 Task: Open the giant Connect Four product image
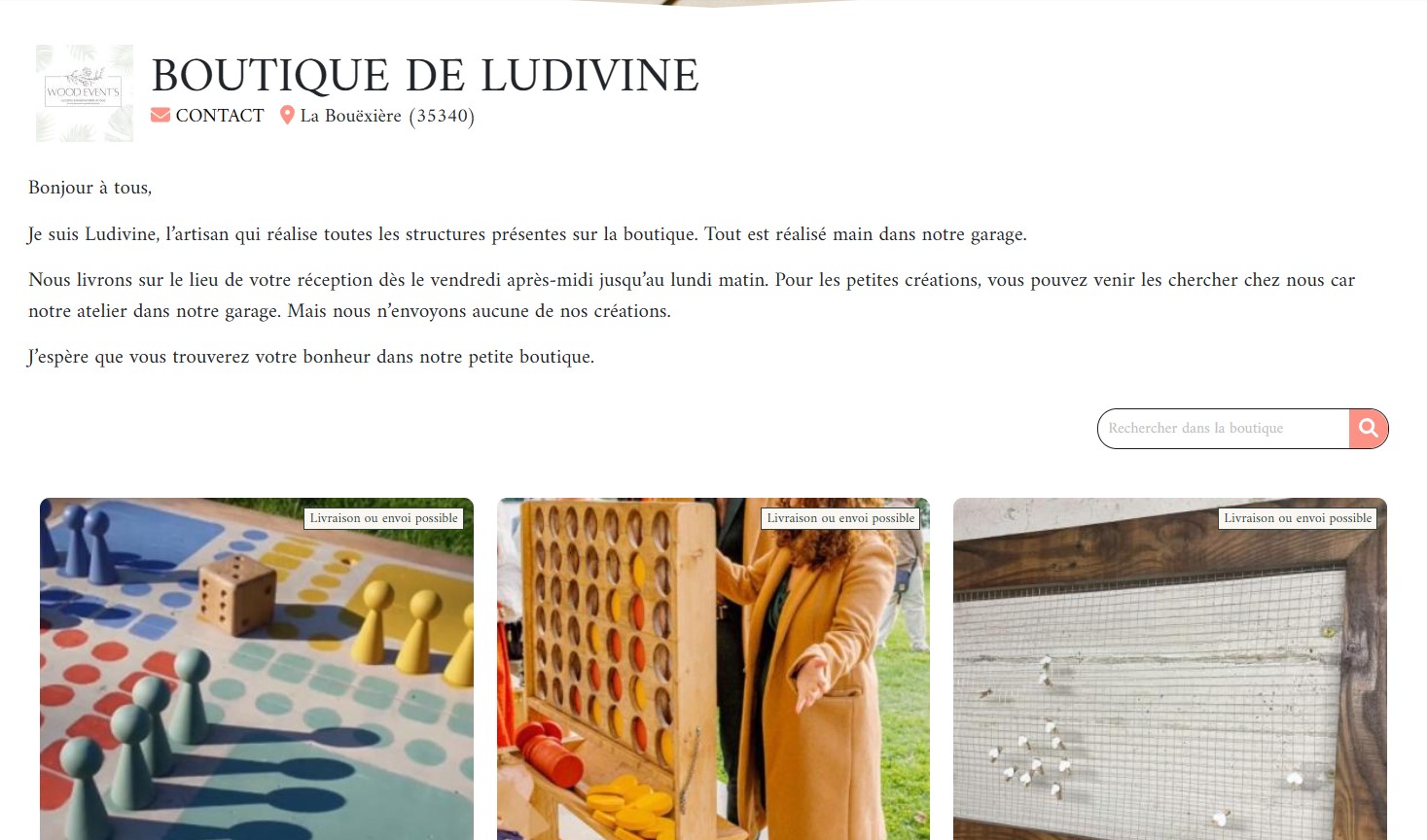pyautogui.click(x=713, y=669)
